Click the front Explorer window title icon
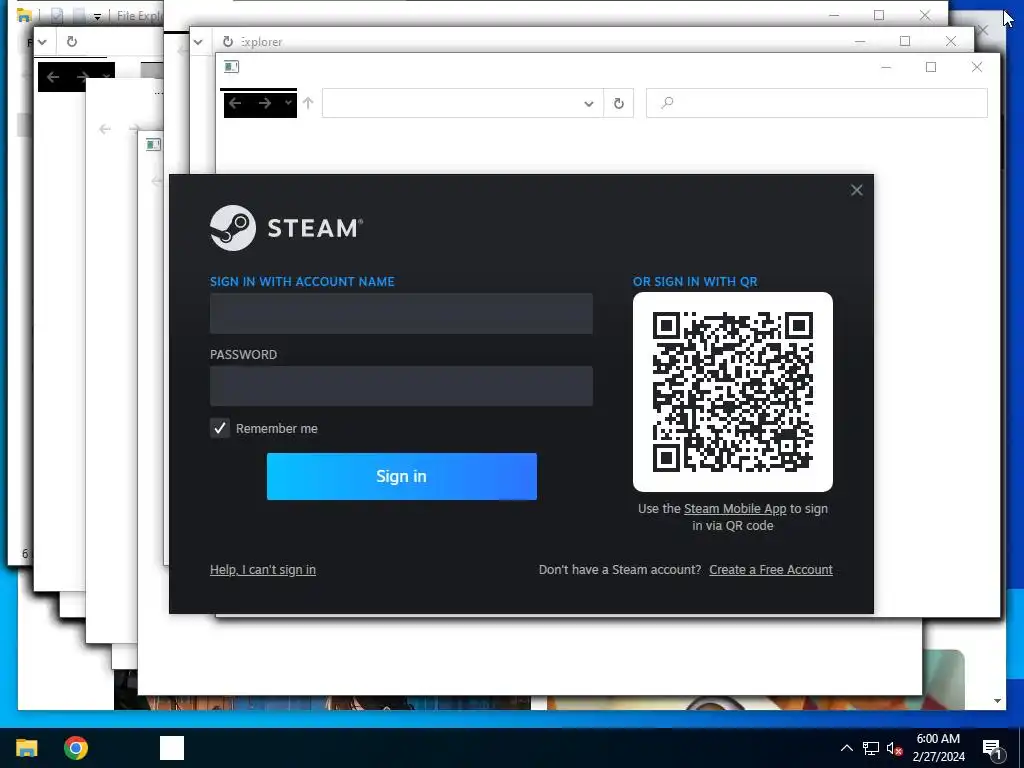1024x768 pixels. [x=231, y=67]
